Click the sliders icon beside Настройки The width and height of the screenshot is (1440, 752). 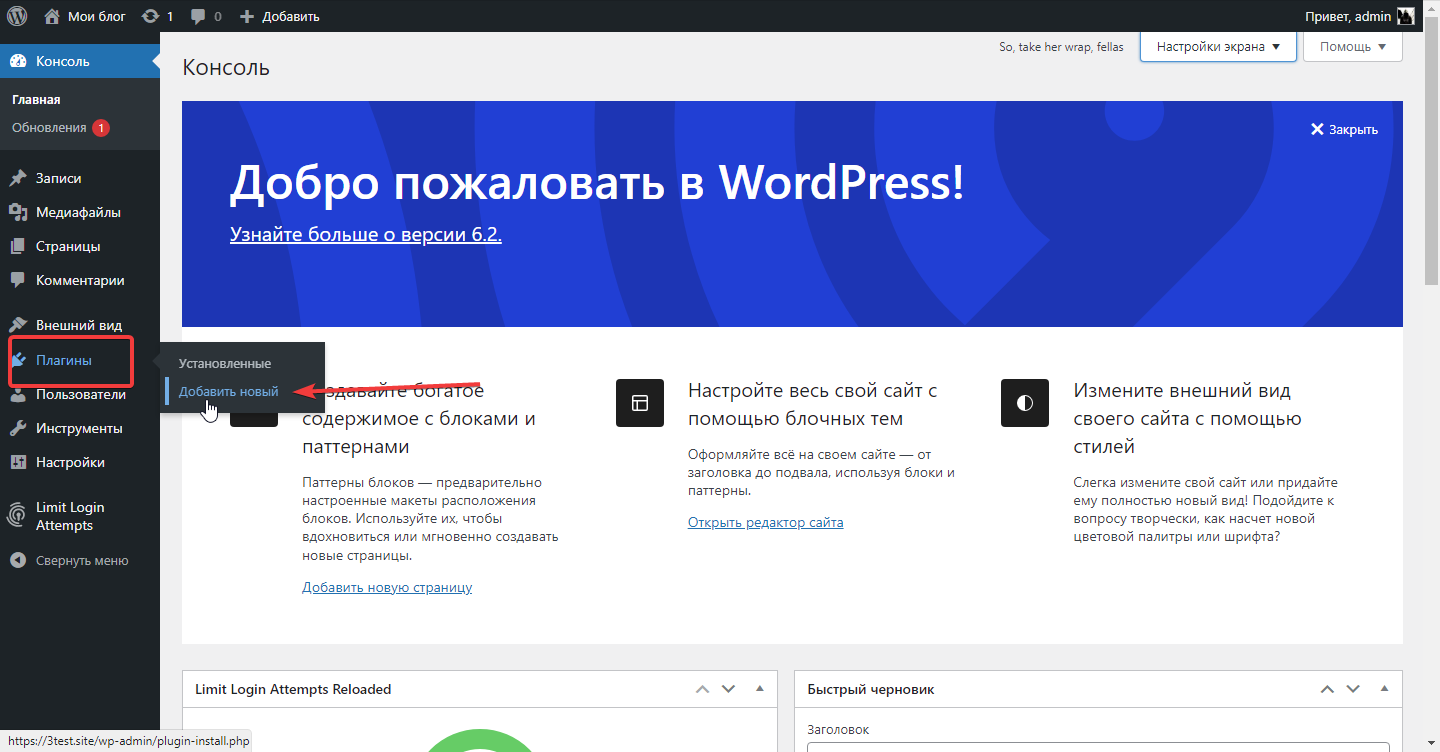click(x=18, y=462)
